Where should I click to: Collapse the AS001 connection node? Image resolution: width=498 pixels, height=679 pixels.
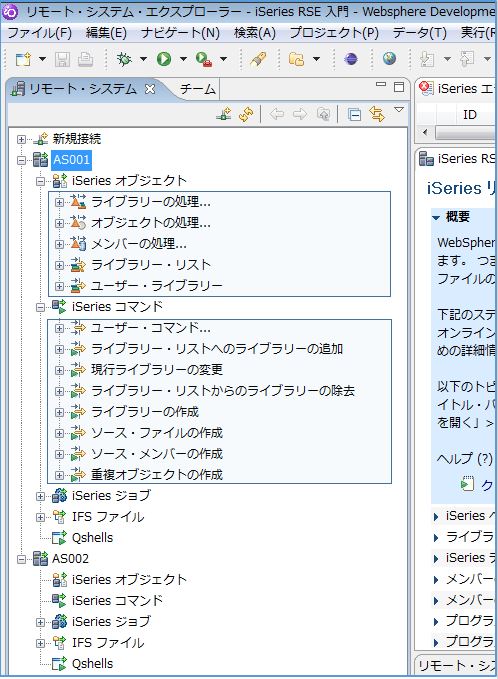[x=21, y=160]
